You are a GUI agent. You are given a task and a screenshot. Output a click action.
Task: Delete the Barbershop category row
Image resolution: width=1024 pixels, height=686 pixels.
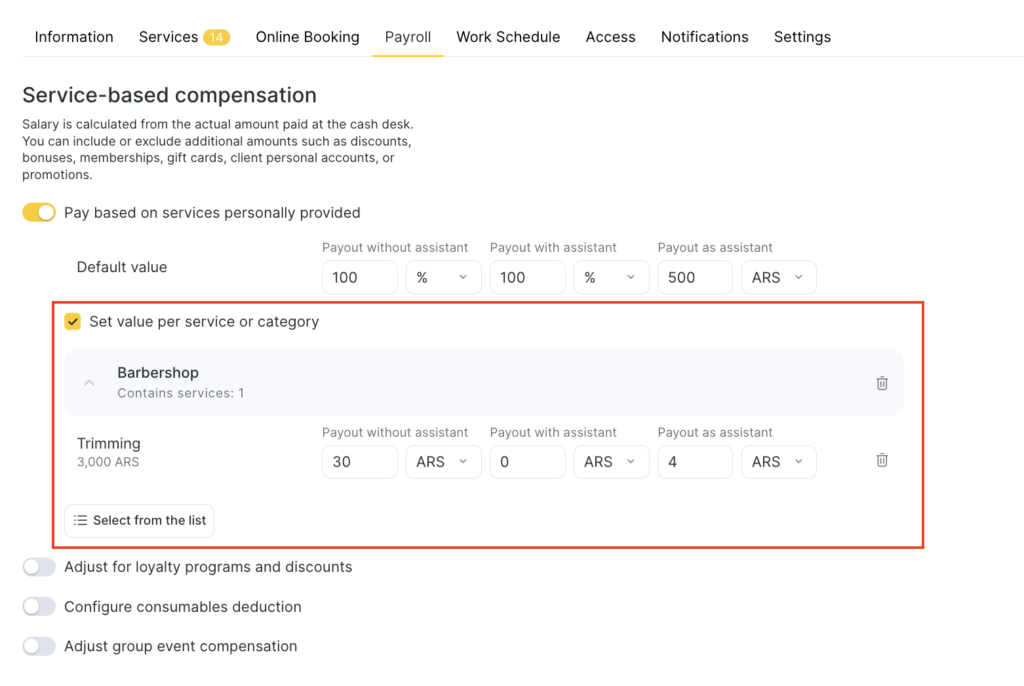(881, 383)
